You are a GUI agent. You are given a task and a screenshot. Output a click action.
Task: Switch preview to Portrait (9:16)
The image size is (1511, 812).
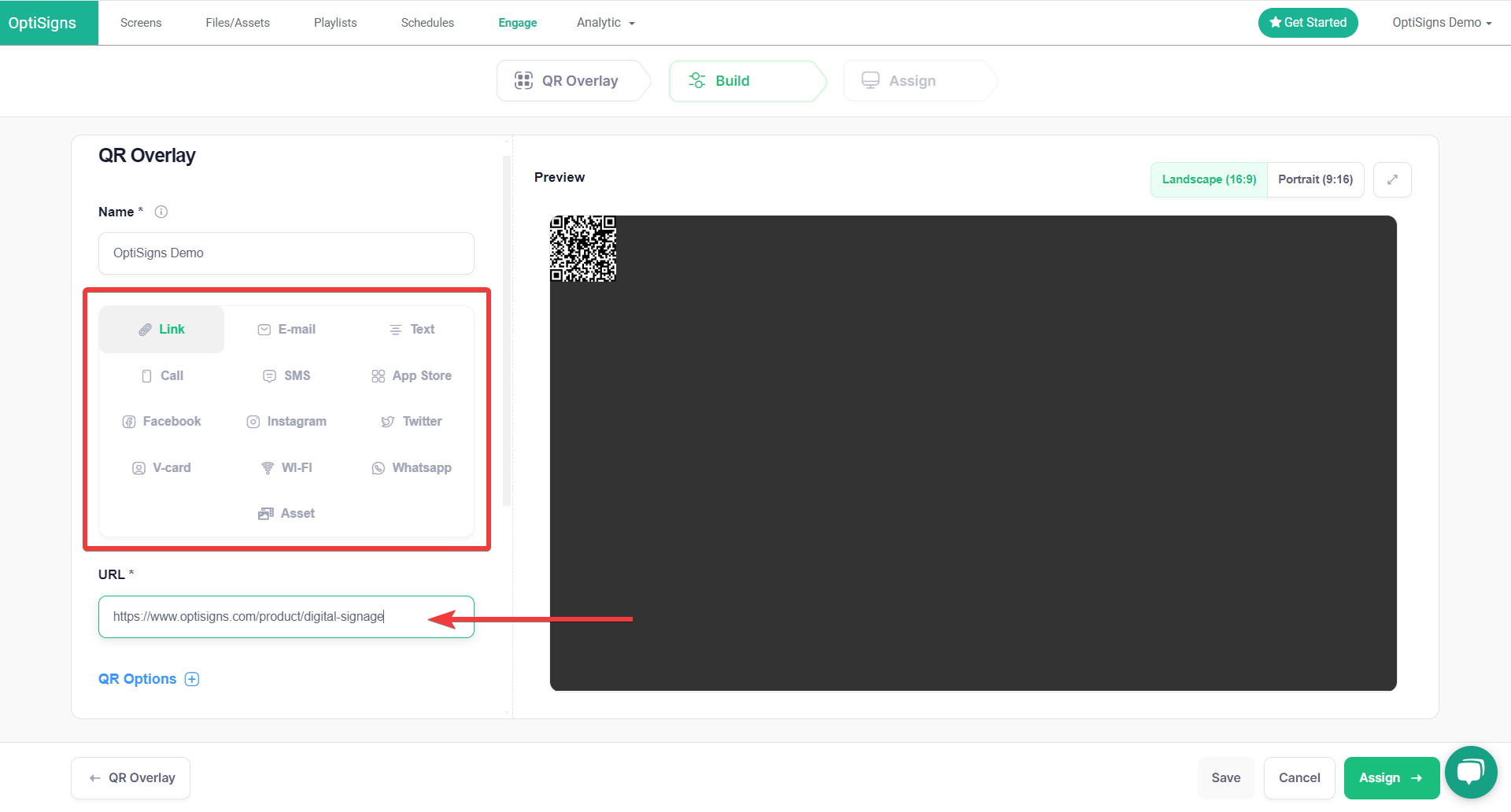1315,179
